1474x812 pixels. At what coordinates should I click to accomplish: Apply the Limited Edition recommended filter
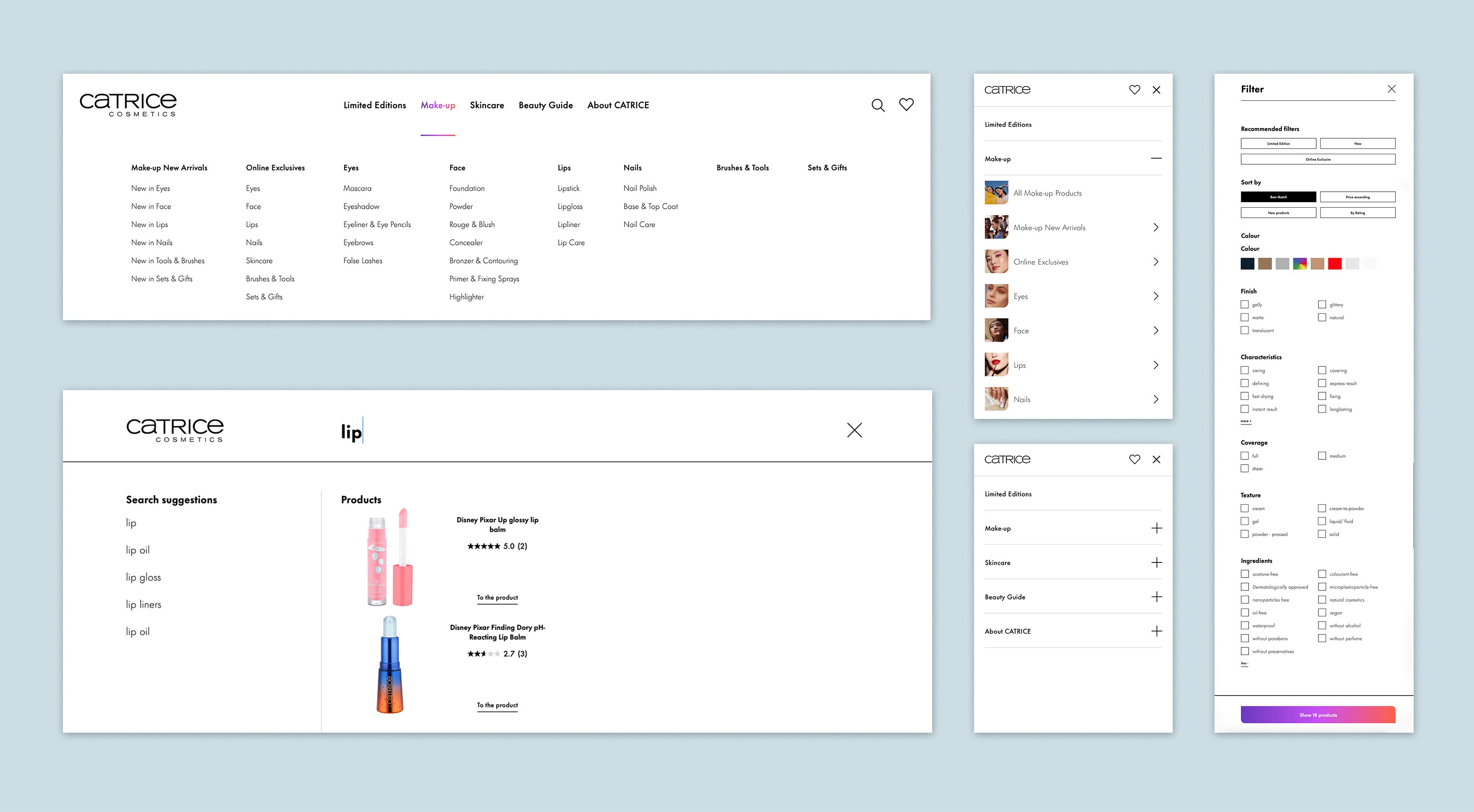(x=1278, y=144)
